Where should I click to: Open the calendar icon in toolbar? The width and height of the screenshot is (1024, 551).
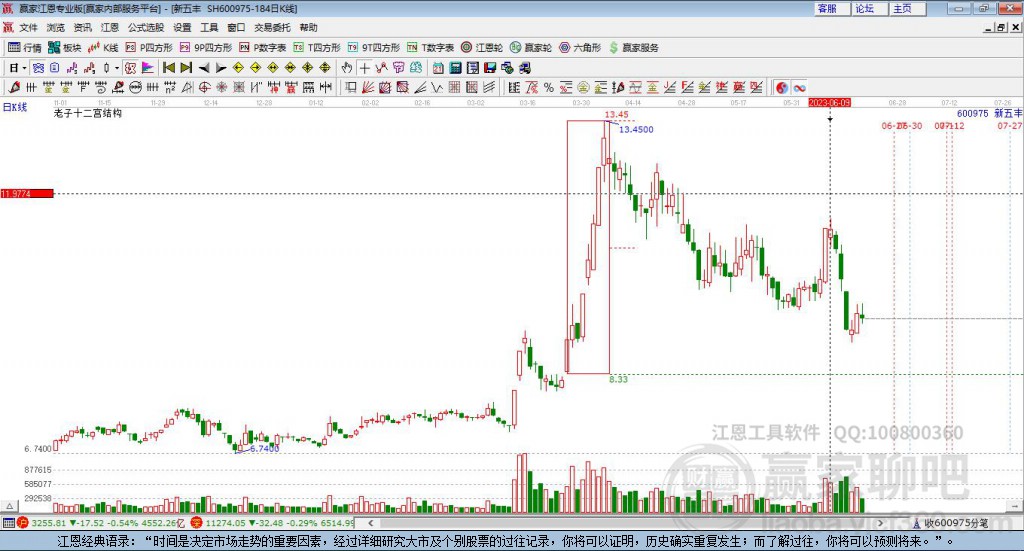[438, 68]
